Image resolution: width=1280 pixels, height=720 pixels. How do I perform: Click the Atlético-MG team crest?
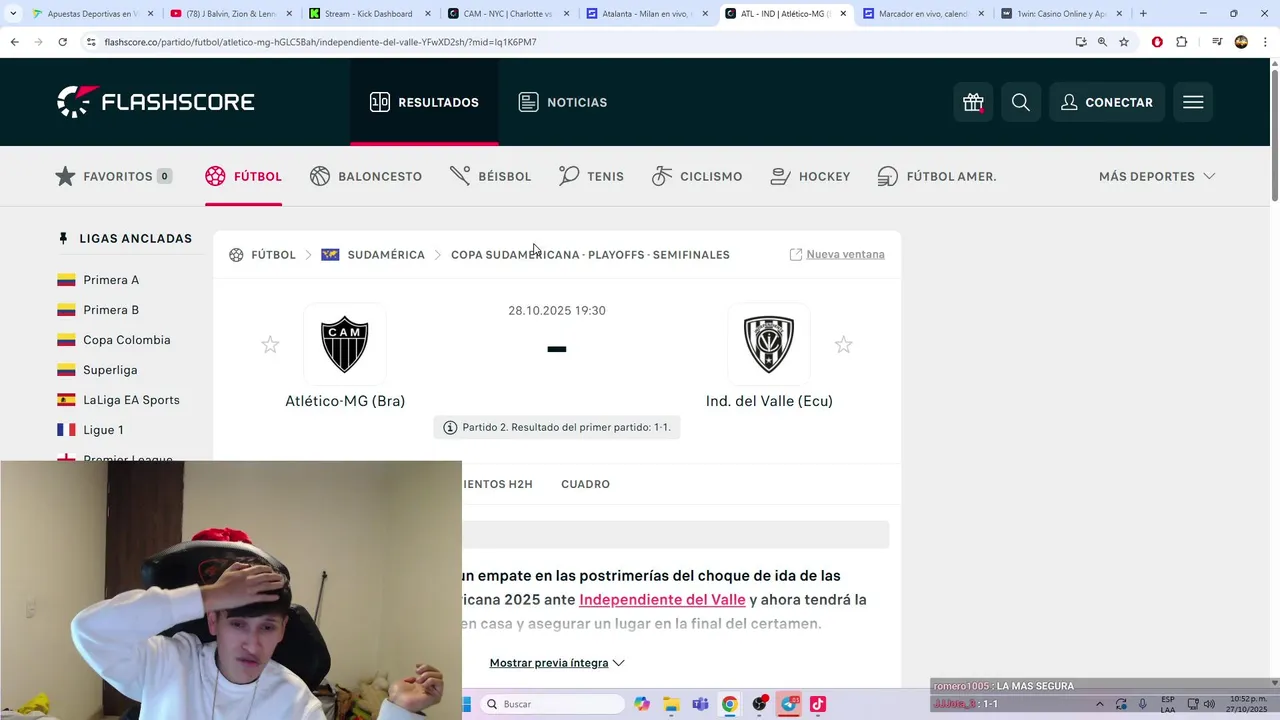(x=345, y=344)
